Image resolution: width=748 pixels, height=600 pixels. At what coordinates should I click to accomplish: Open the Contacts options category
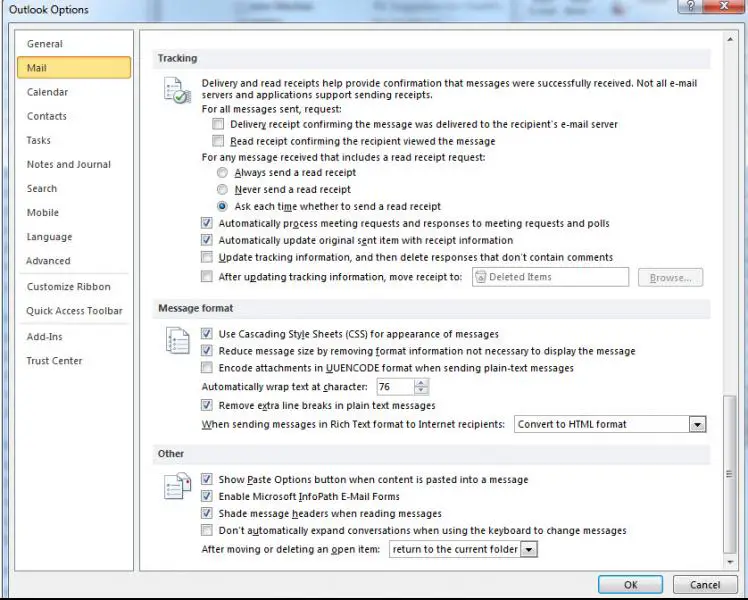coord(73,116)
